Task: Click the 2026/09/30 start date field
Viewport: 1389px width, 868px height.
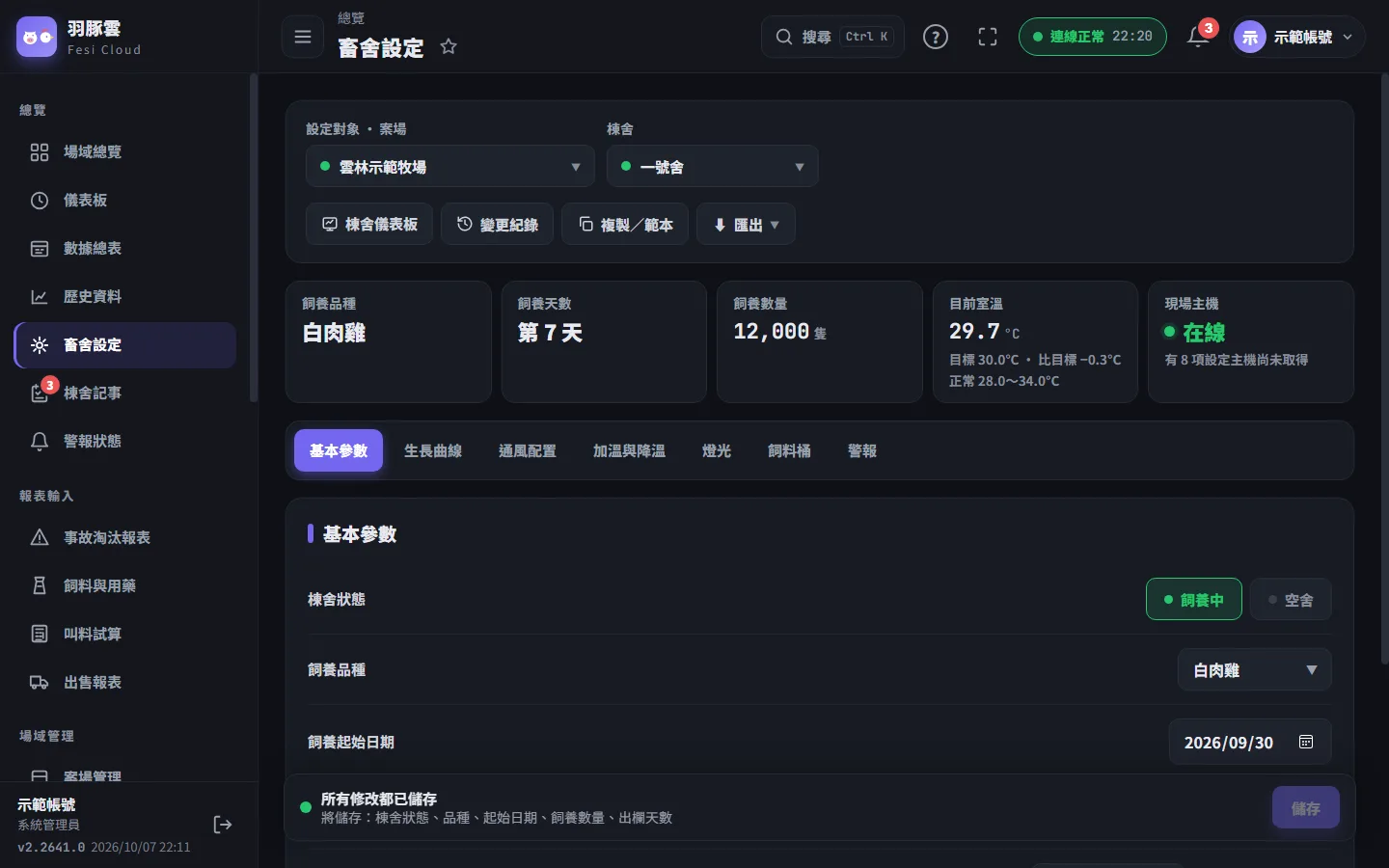Action: point(1250,743)
